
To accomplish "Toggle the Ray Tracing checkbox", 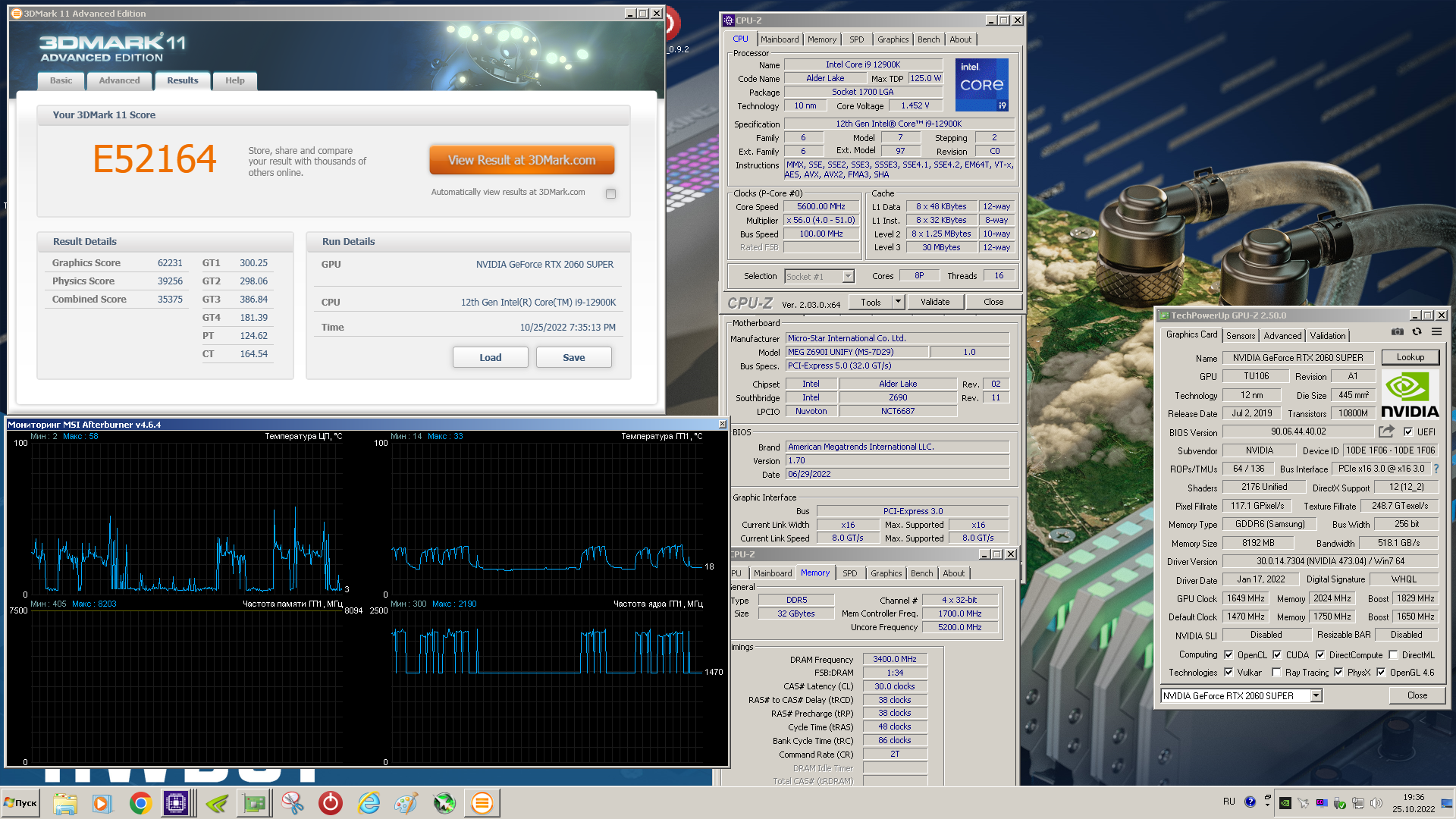I will click(x=1277, y=672).
